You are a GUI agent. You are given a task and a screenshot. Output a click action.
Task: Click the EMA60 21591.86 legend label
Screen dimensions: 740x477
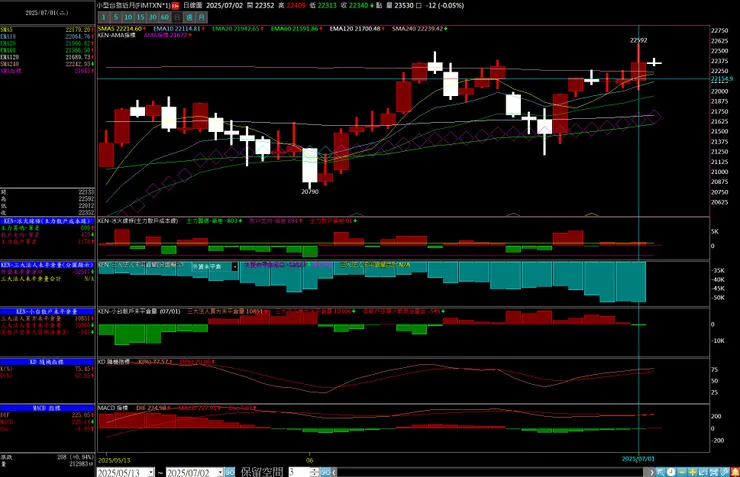pyautogui.click(x=294, y=29)
